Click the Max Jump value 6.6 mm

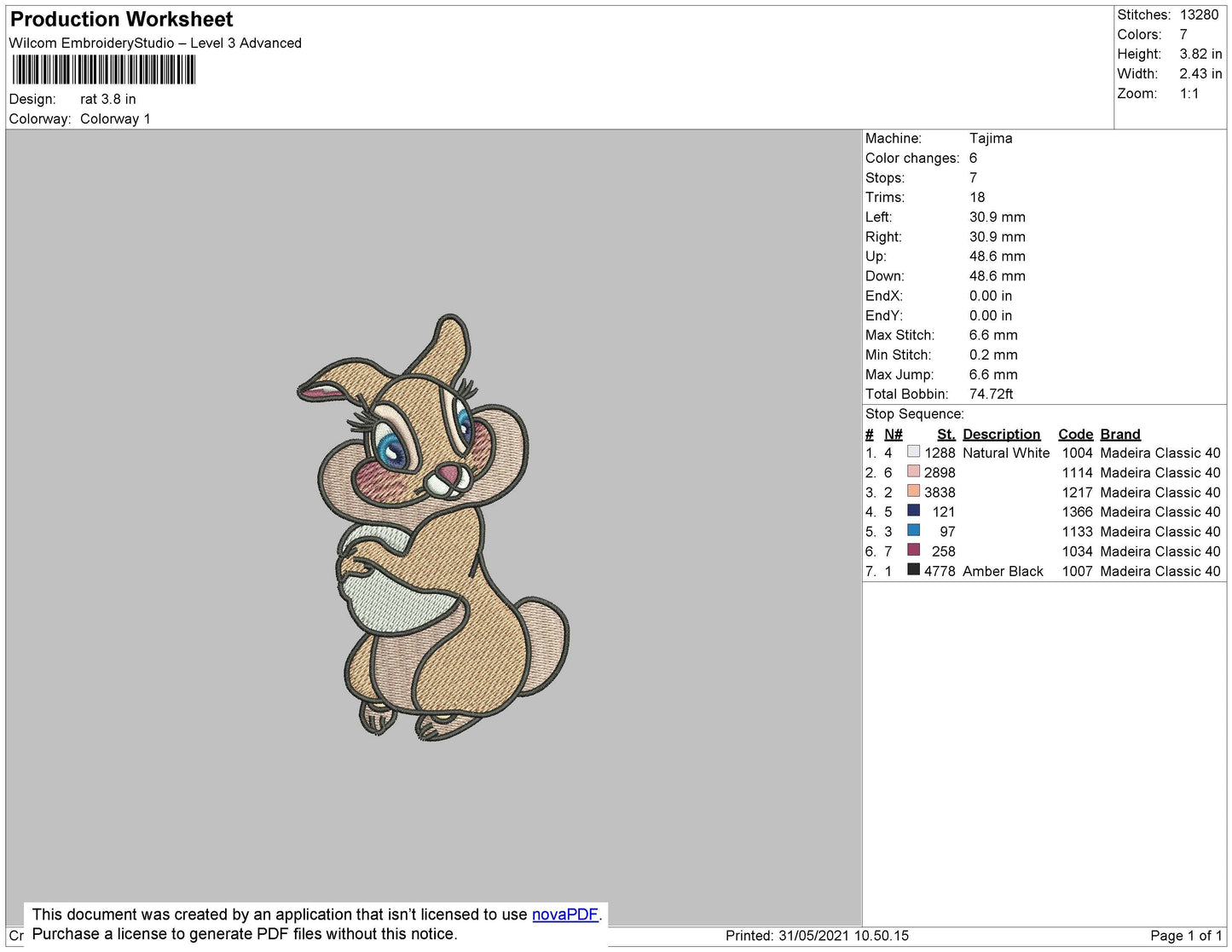click(x=993, y=374)
